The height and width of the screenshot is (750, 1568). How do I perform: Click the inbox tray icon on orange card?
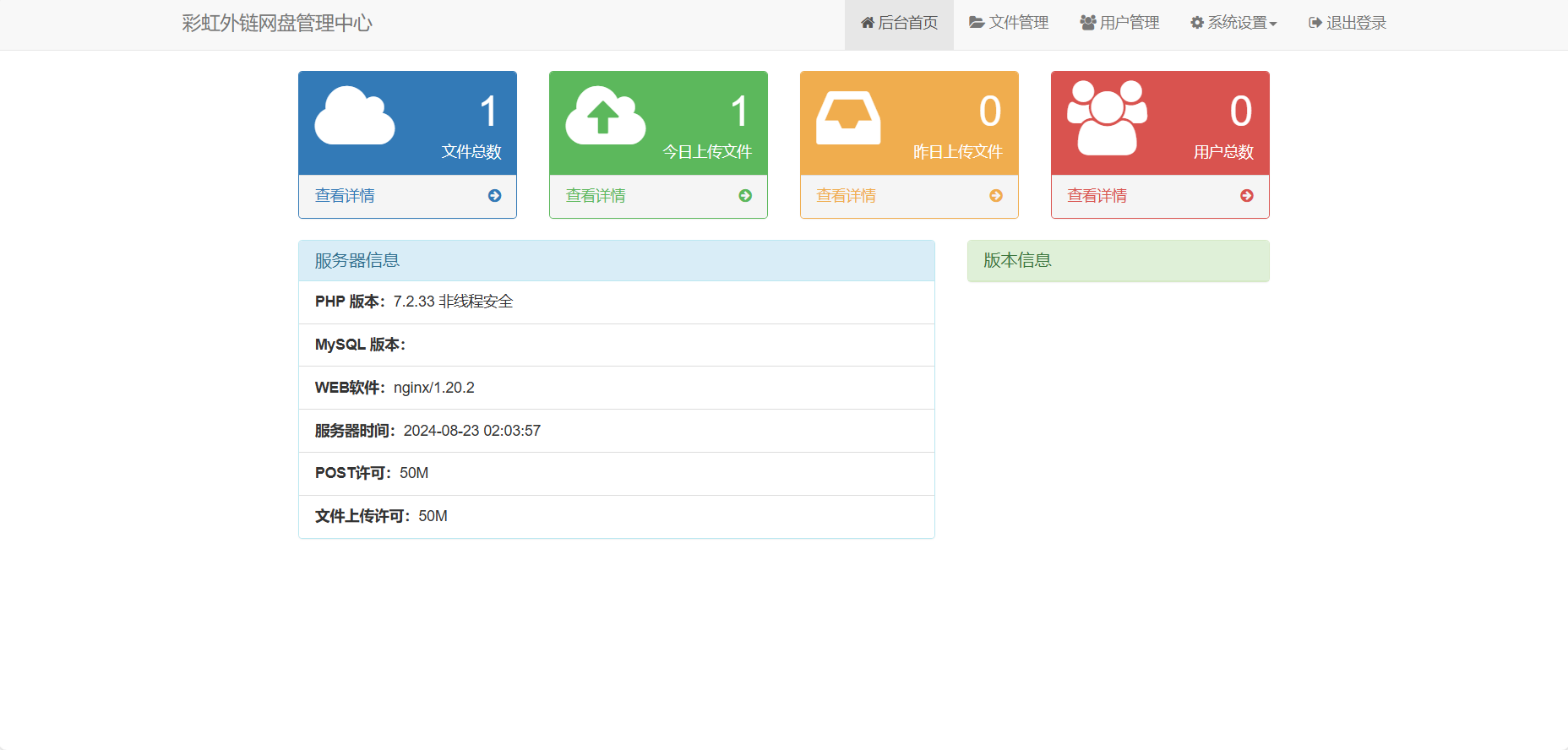coord(848,117)
